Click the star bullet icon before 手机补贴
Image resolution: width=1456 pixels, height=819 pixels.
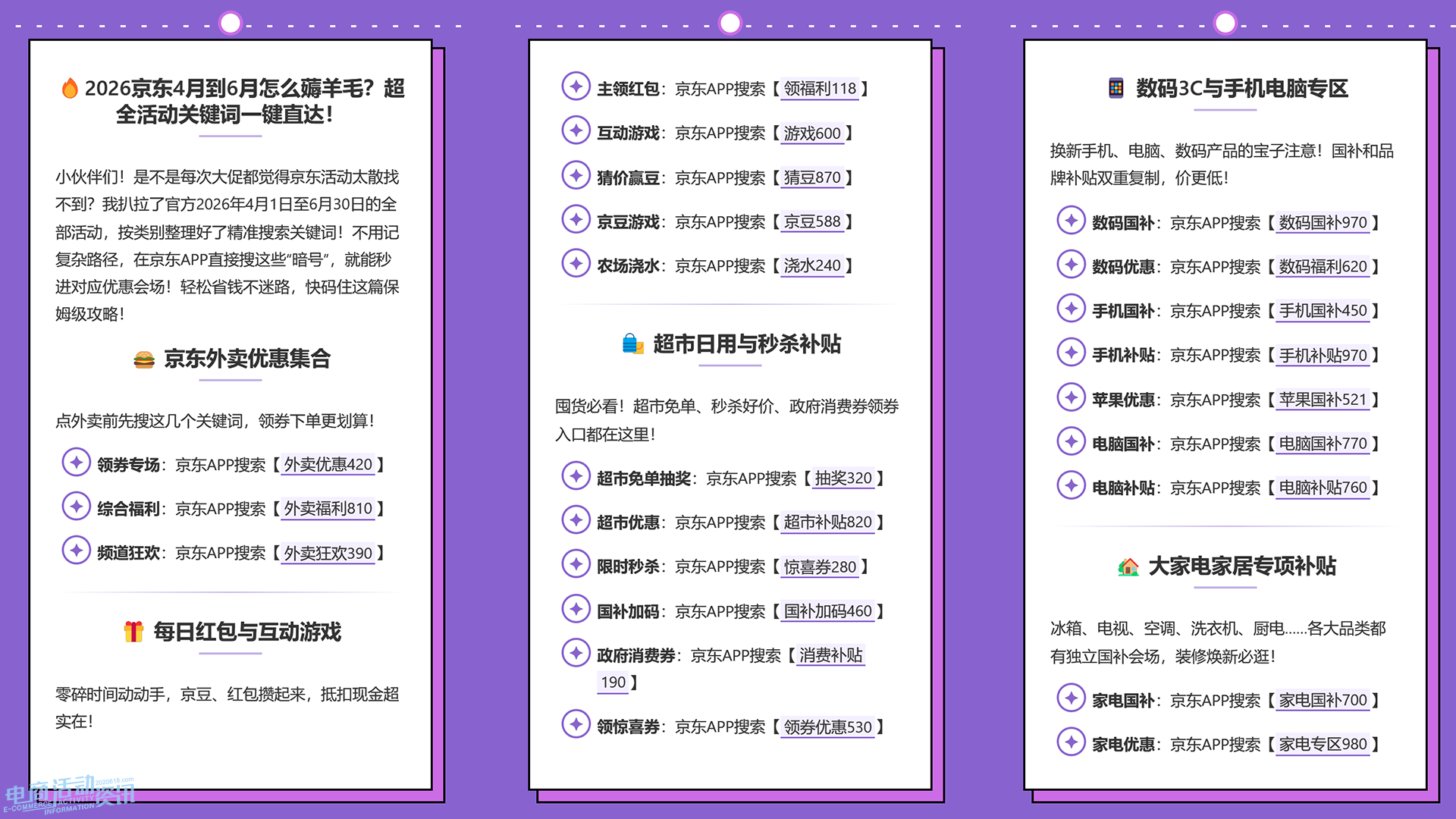pos(1072,353)
